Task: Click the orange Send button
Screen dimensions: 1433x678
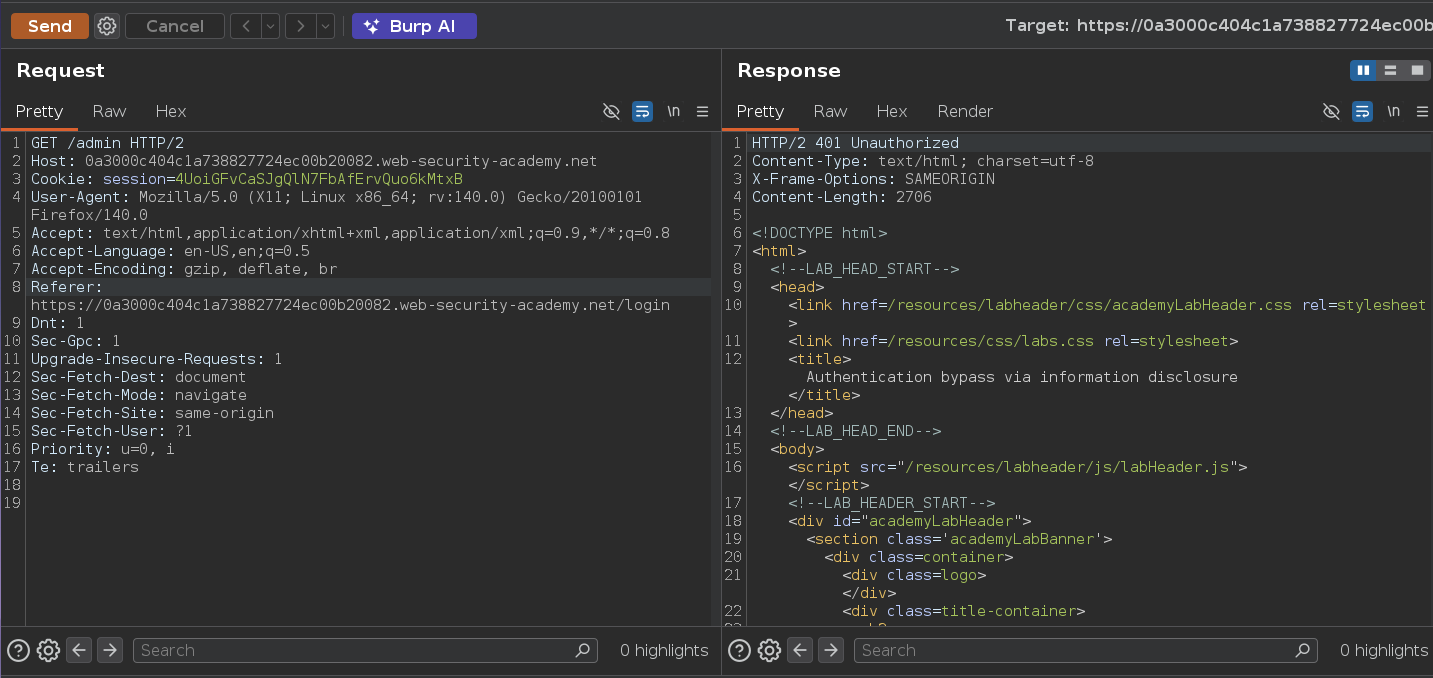Action: (x=50, y=26)
